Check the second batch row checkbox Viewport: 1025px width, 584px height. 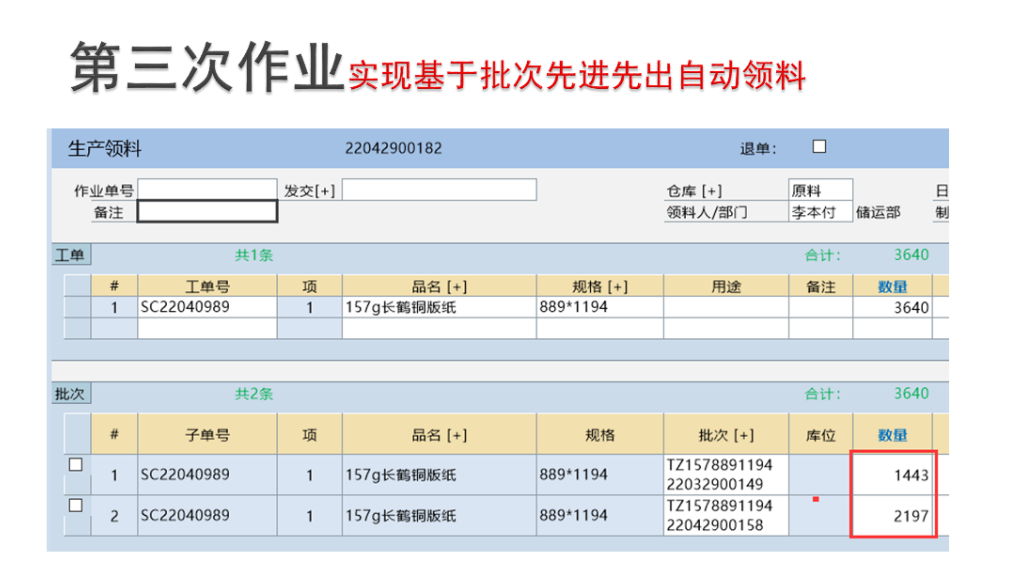click(75, 507)
